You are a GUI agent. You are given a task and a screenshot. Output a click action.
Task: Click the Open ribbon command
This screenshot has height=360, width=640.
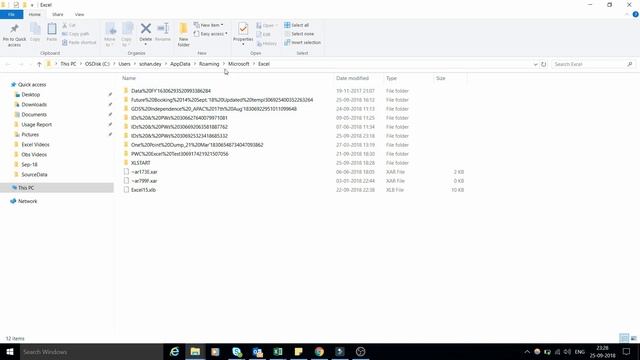click(267, 25)
